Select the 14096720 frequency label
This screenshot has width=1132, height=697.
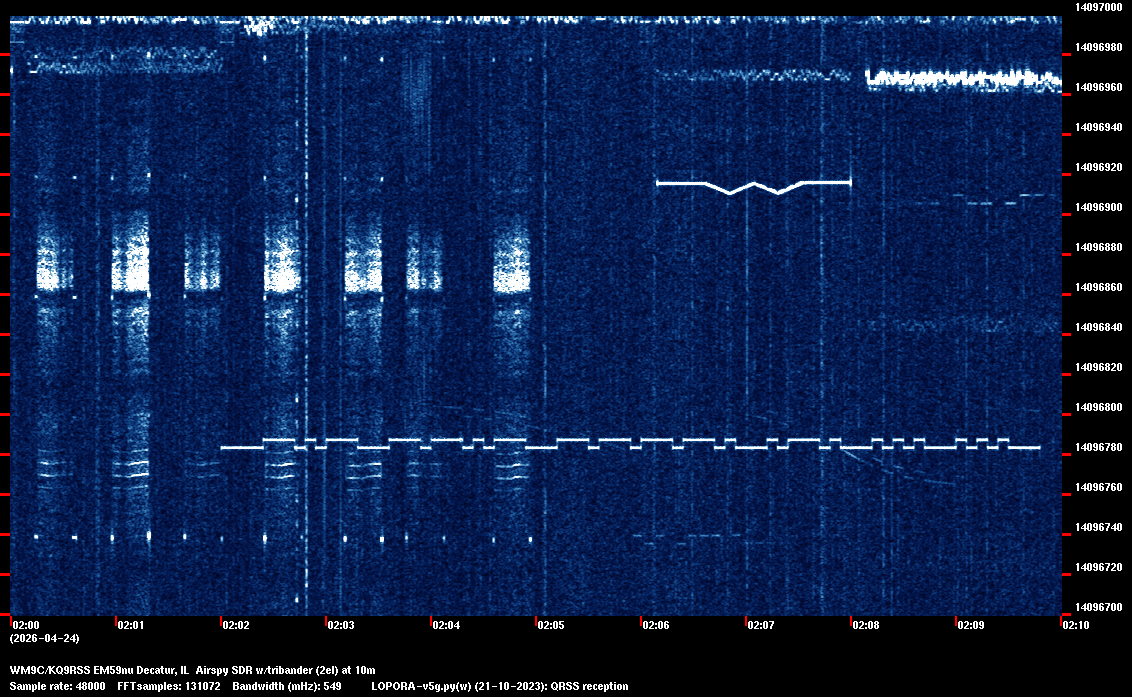pos(1098,567)
